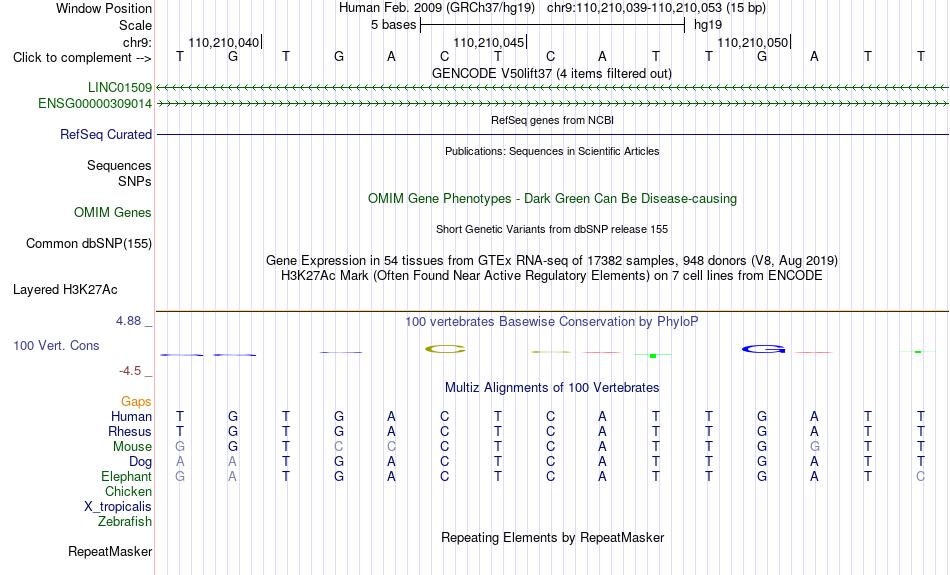Click 'Publications: Sequences in Scientific Articles' title
Image resolution: width=950 pixels, height=575 pixels.
[552, 151]
